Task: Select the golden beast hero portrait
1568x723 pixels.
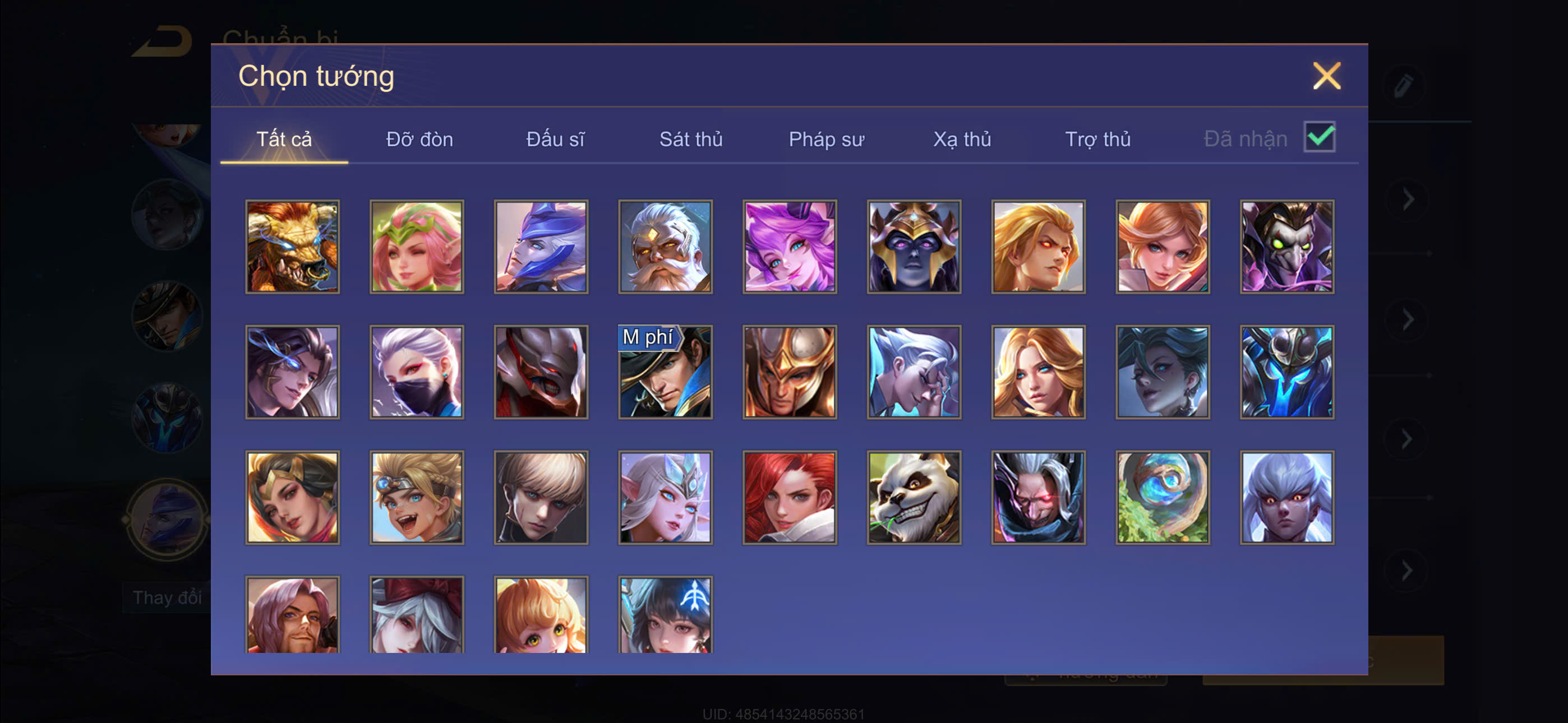Action: click(x=292, y=247)
